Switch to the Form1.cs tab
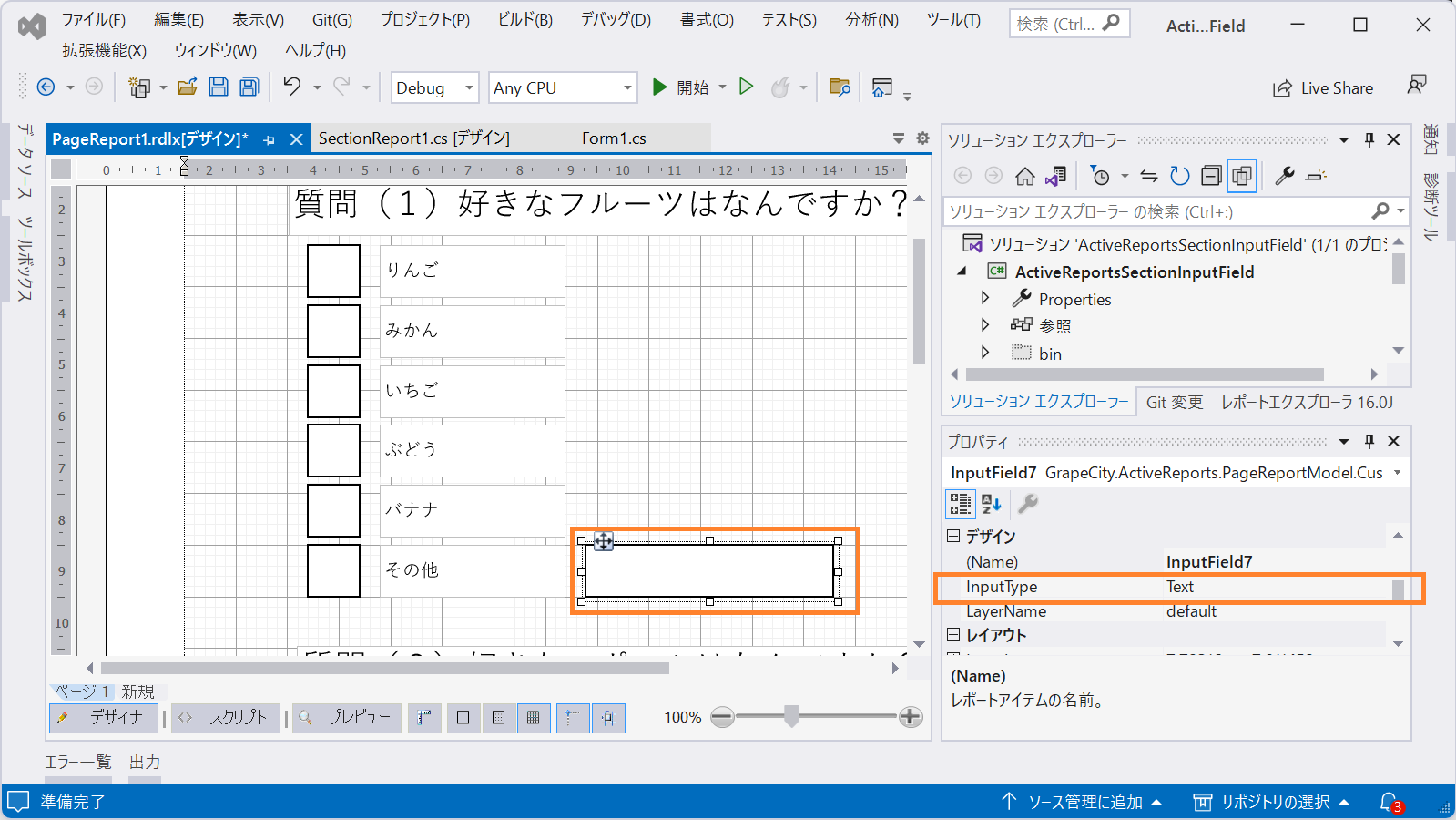 (614, 138)
